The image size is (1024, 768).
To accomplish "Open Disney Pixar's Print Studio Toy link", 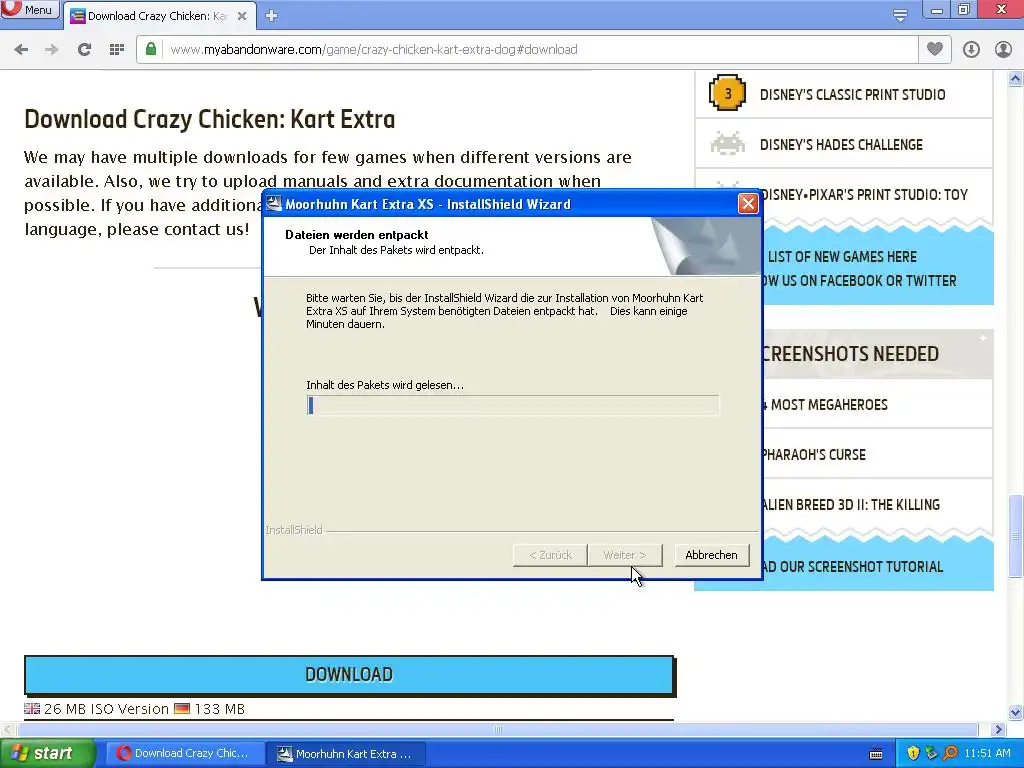I will click(863, 195).
